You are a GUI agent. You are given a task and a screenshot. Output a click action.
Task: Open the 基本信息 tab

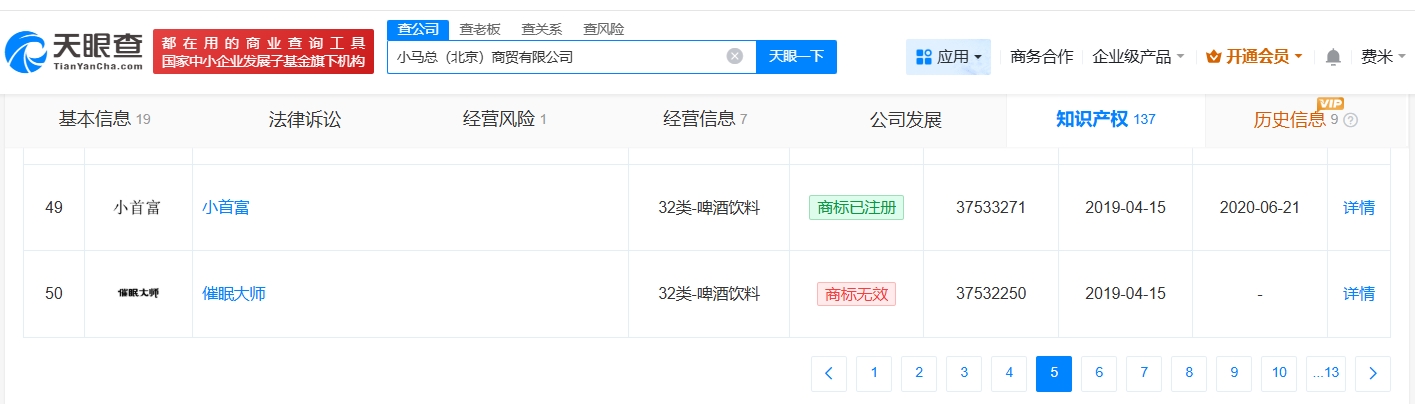tap(105, 120)
